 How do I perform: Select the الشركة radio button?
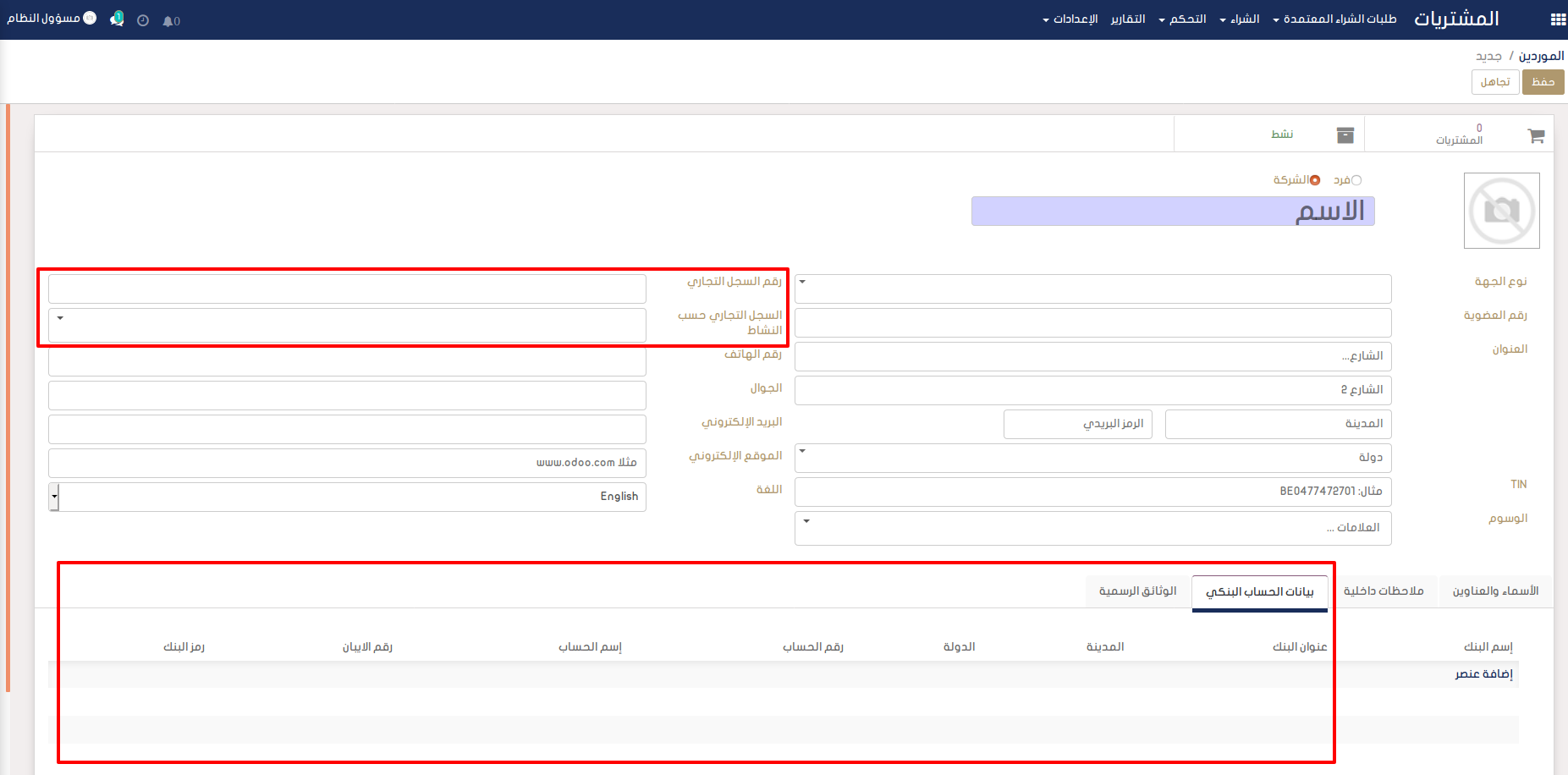1314,180
